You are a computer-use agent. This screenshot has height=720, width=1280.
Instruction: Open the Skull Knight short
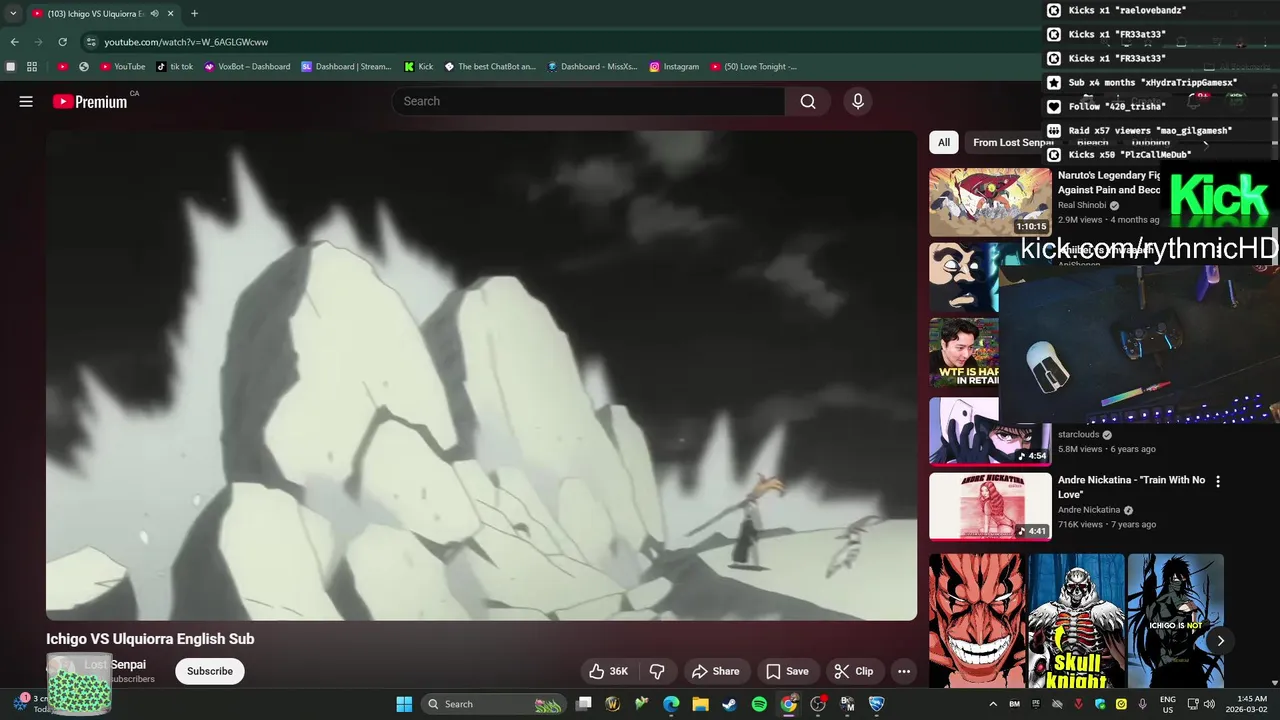[1076, 621]
